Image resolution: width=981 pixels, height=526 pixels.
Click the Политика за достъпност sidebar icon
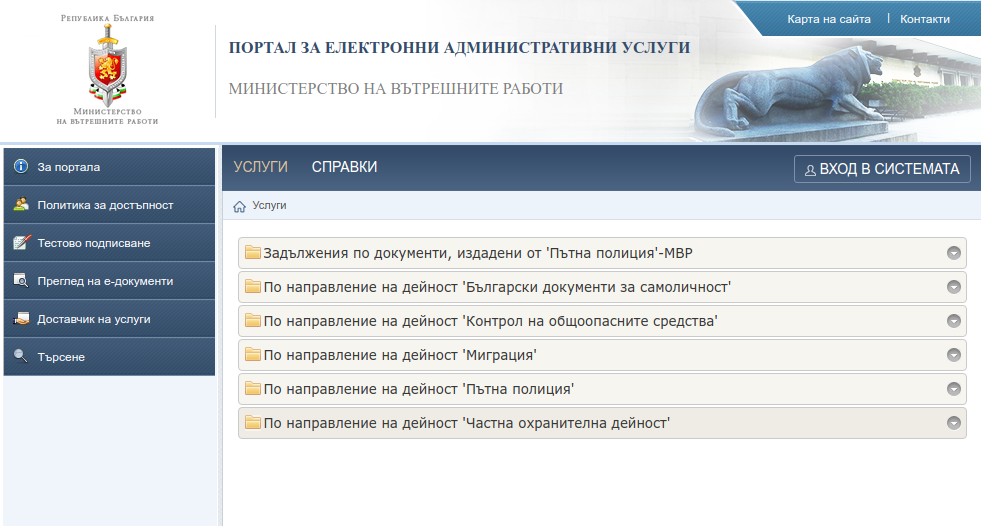[x=21, y=204]
